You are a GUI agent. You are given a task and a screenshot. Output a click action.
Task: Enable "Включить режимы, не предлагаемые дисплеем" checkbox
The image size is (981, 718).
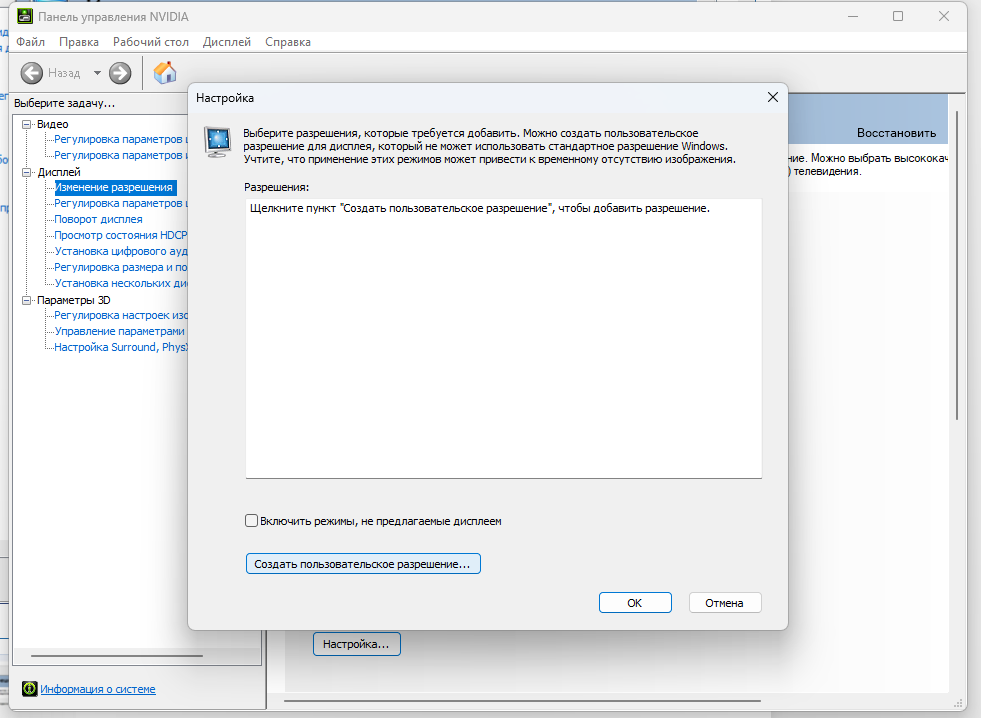click(x=252, y=521)
